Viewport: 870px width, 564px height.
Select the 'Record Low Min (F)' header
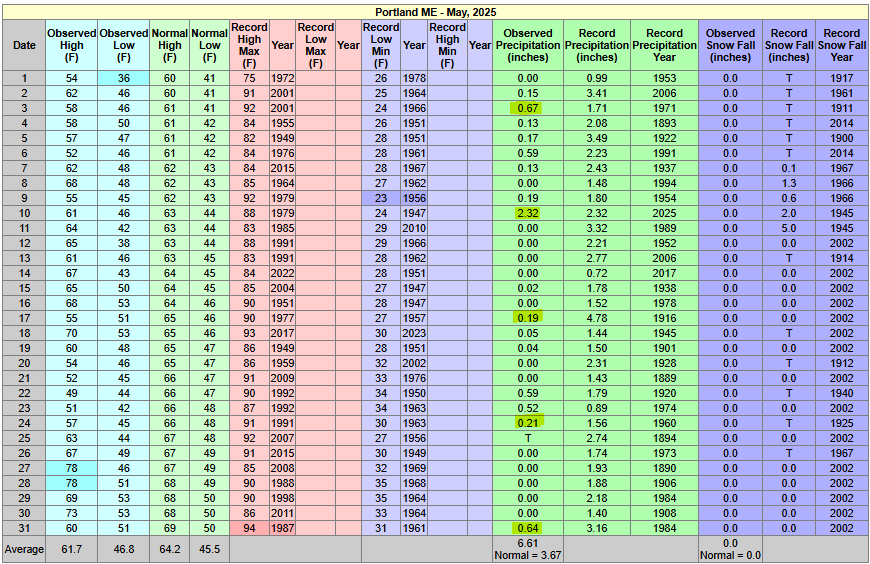click(381, 45)
